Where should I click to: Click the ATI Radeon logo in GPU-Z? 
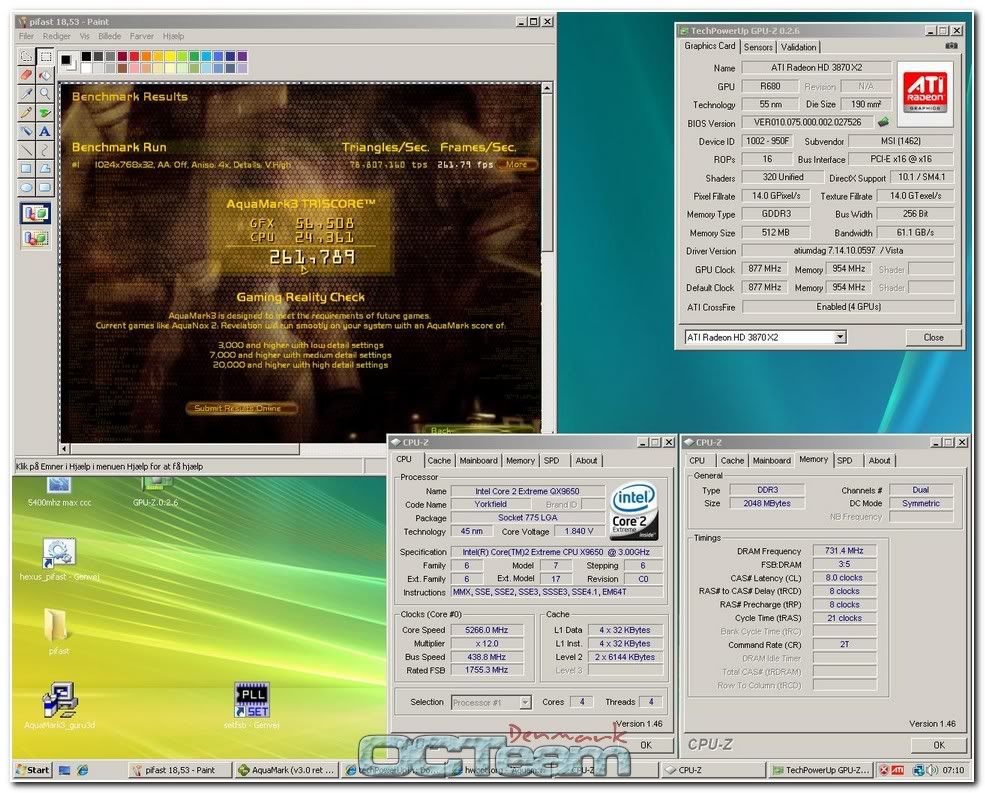click(925, 92)
